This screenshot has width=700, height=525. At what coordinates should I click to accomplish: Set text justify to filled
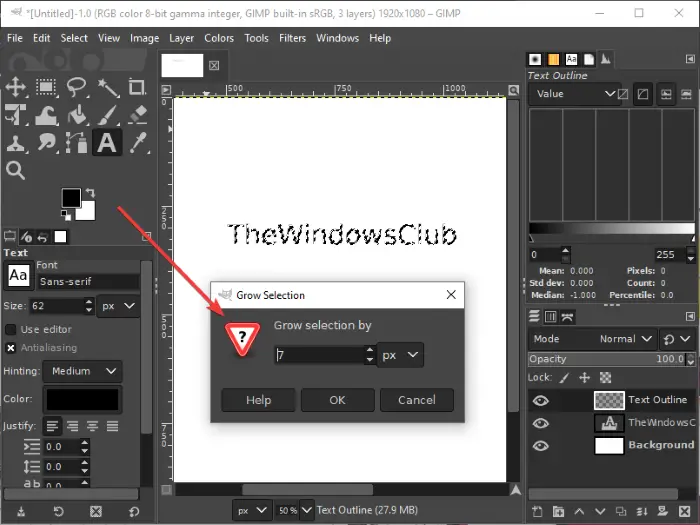[112, 426]
